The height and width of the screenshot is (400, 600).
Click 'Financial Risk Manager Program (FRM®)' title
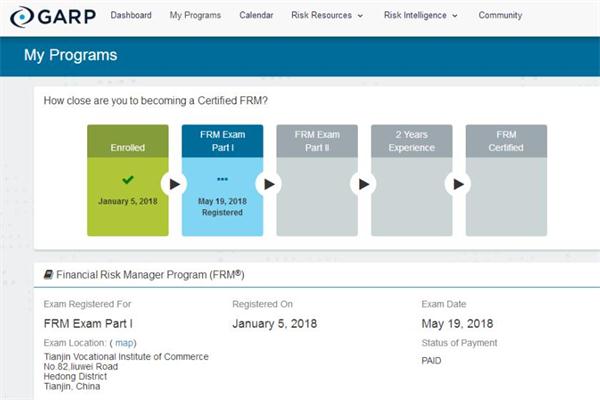coord(150,274)
